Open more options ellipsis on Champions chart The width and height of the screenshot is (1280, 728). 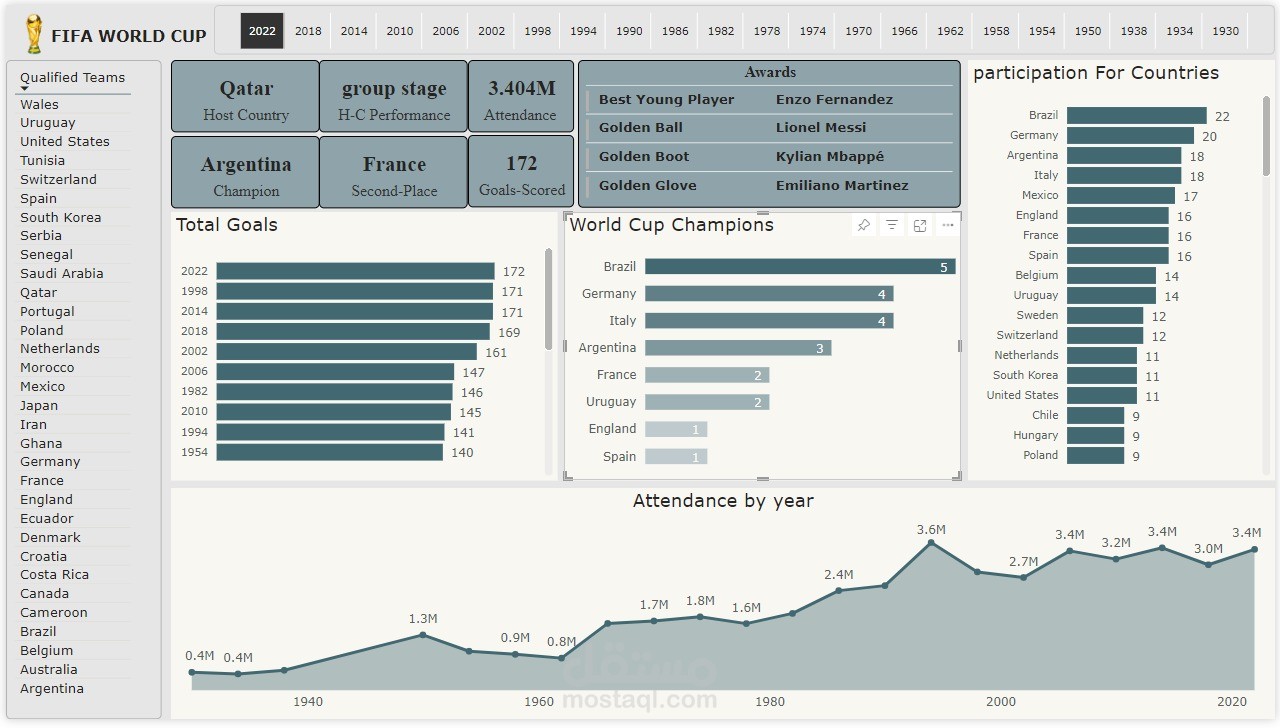(x=948, y=226)
